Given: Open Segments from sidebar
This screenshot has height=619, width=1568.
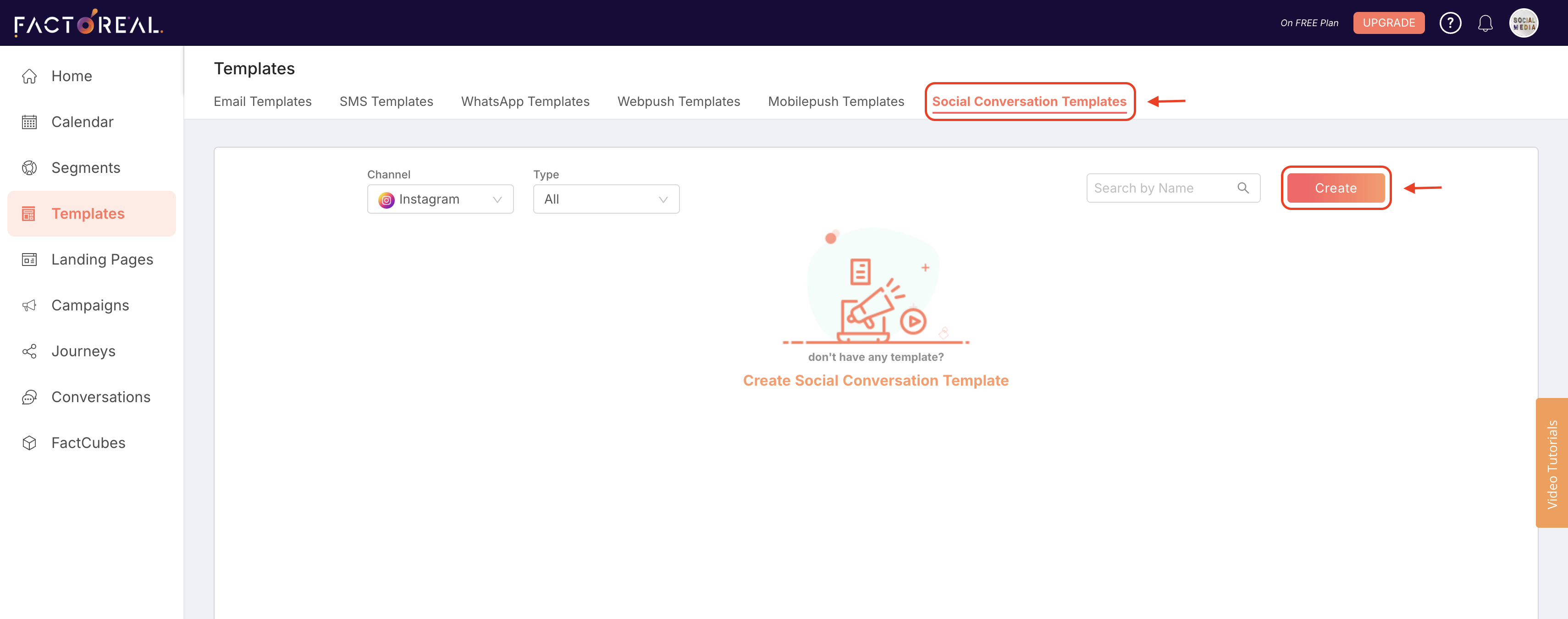Looking at the screenshot, I should 86,168.
